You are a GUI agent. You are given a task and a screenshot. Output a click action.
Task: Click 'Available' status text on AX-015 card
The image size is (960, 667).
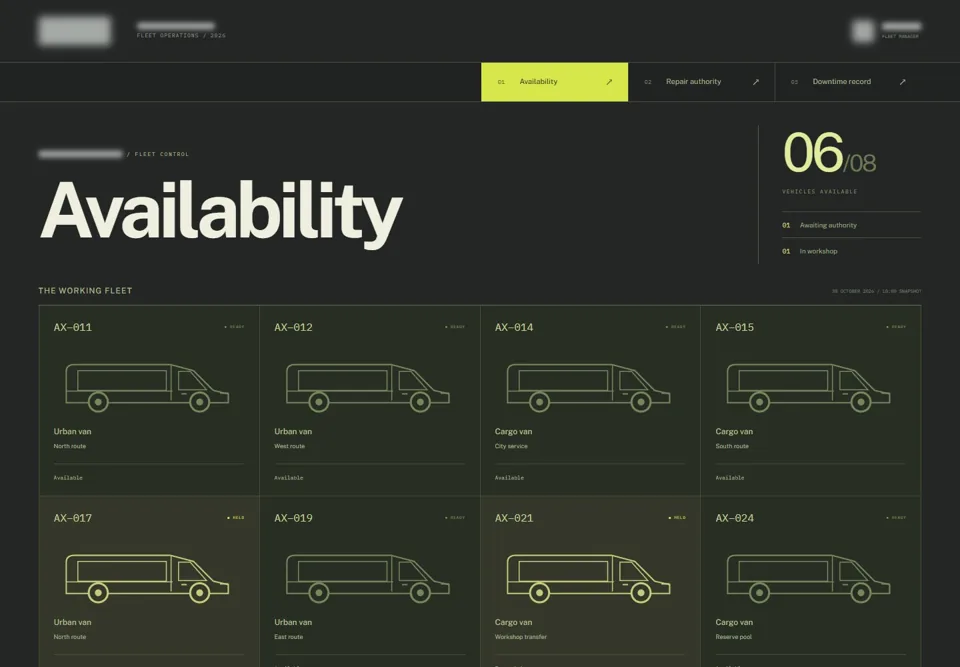(730, 478)
